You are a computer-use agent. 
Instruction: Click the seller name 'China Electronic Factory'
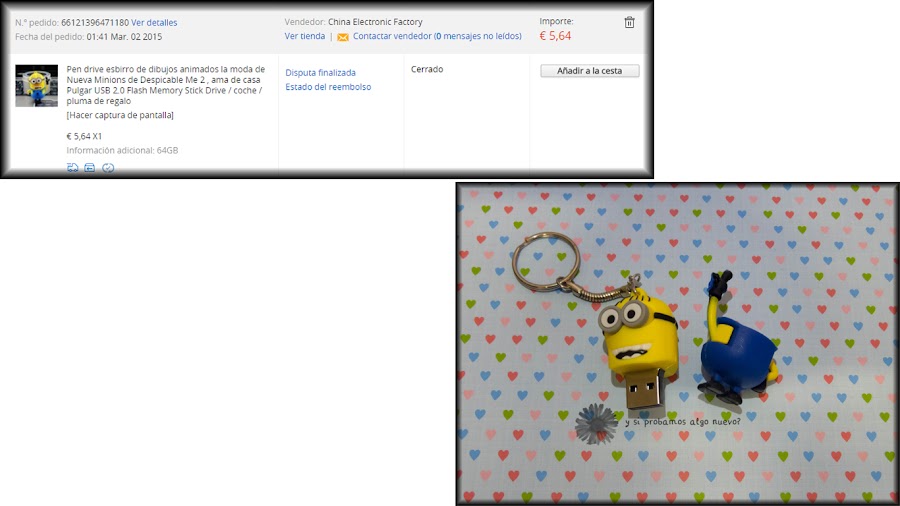coord(375,22)
